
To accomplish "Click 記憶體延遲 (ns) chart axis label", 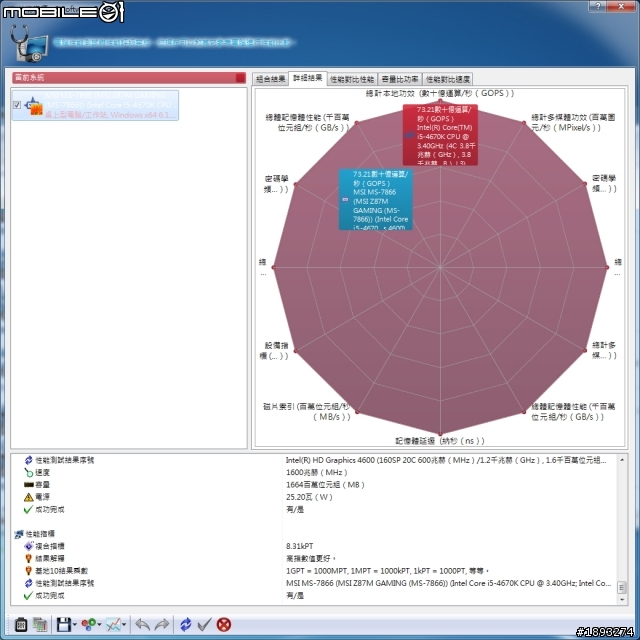I will coord(440,441).
